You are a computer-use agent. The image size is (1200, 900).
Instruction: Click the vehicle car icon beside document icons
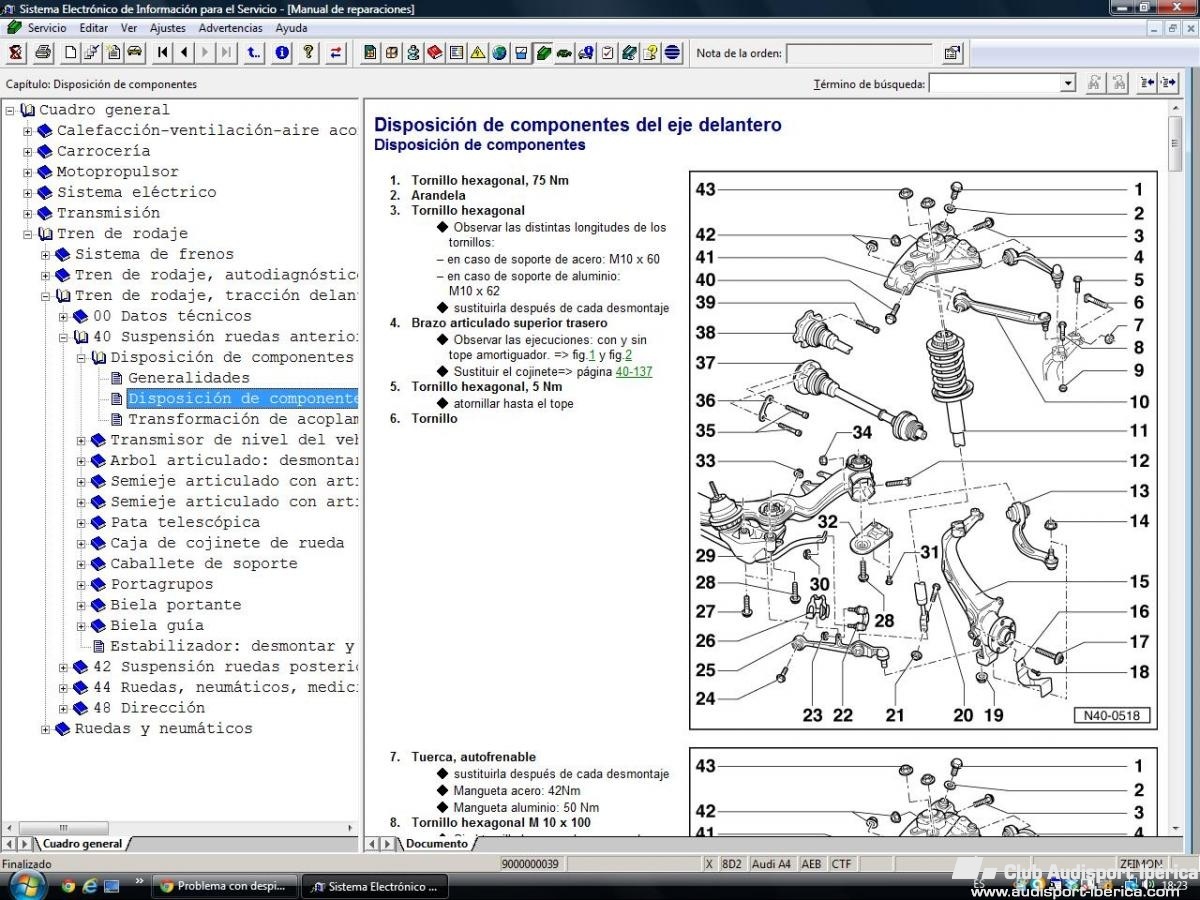pos(135,53)
